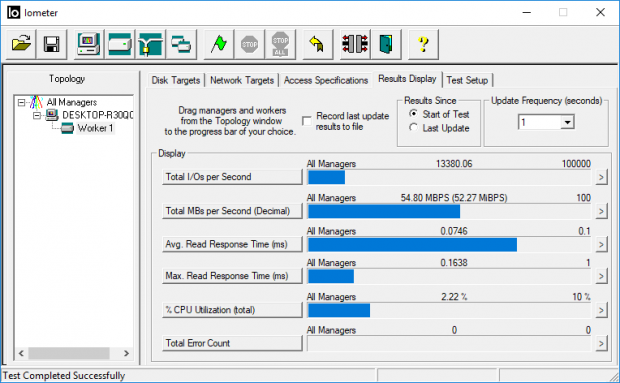This screenshot has height=383, width=620.
Task: Expand Total MBs per Second details arrow
Action: coord(601,211)
